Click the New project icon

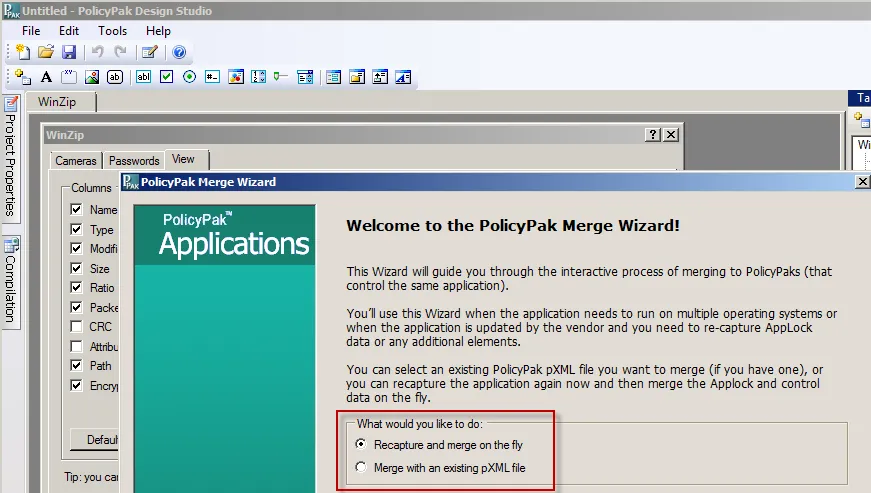(x=23, y=52)
